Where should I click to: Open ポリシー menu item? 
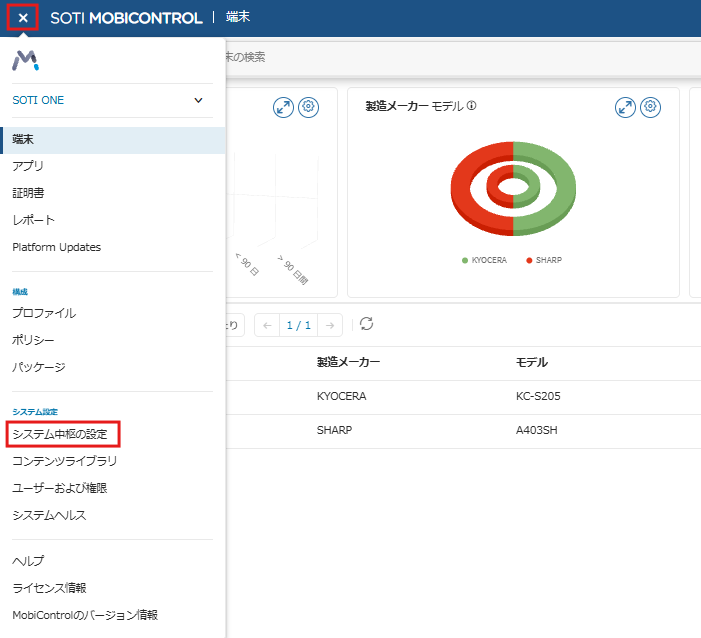pos(33,340)
